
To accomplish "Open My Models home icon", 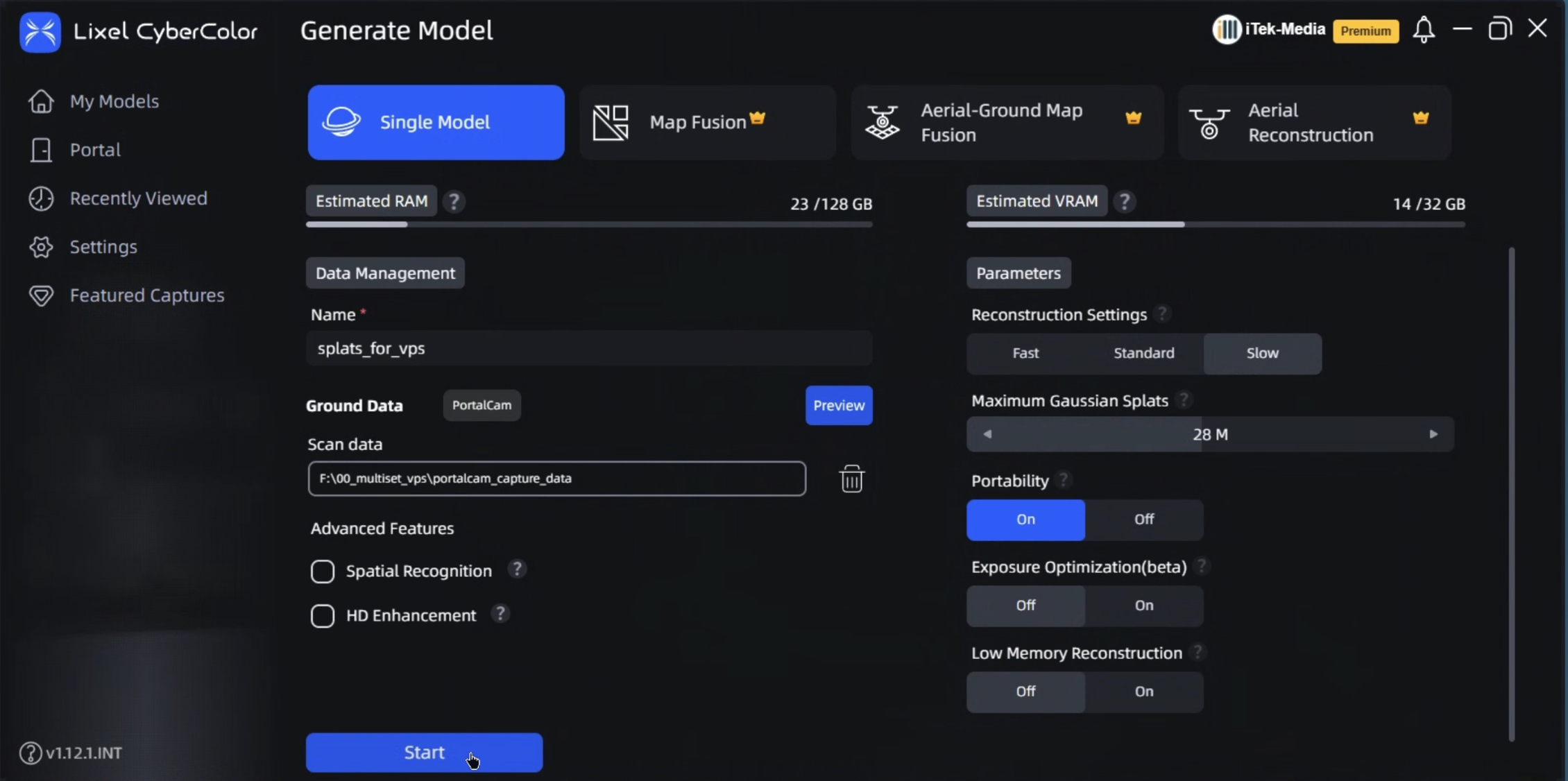I will (x=41, y=101).
